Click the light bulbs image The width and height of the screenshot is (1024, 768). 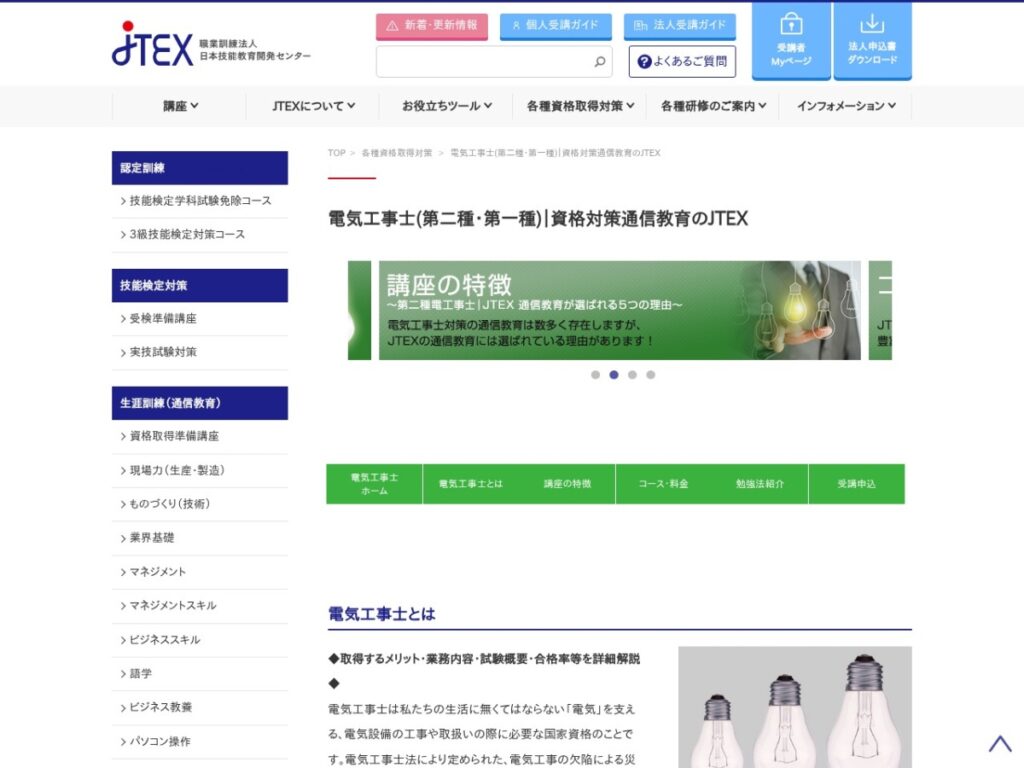pos(795,707)
